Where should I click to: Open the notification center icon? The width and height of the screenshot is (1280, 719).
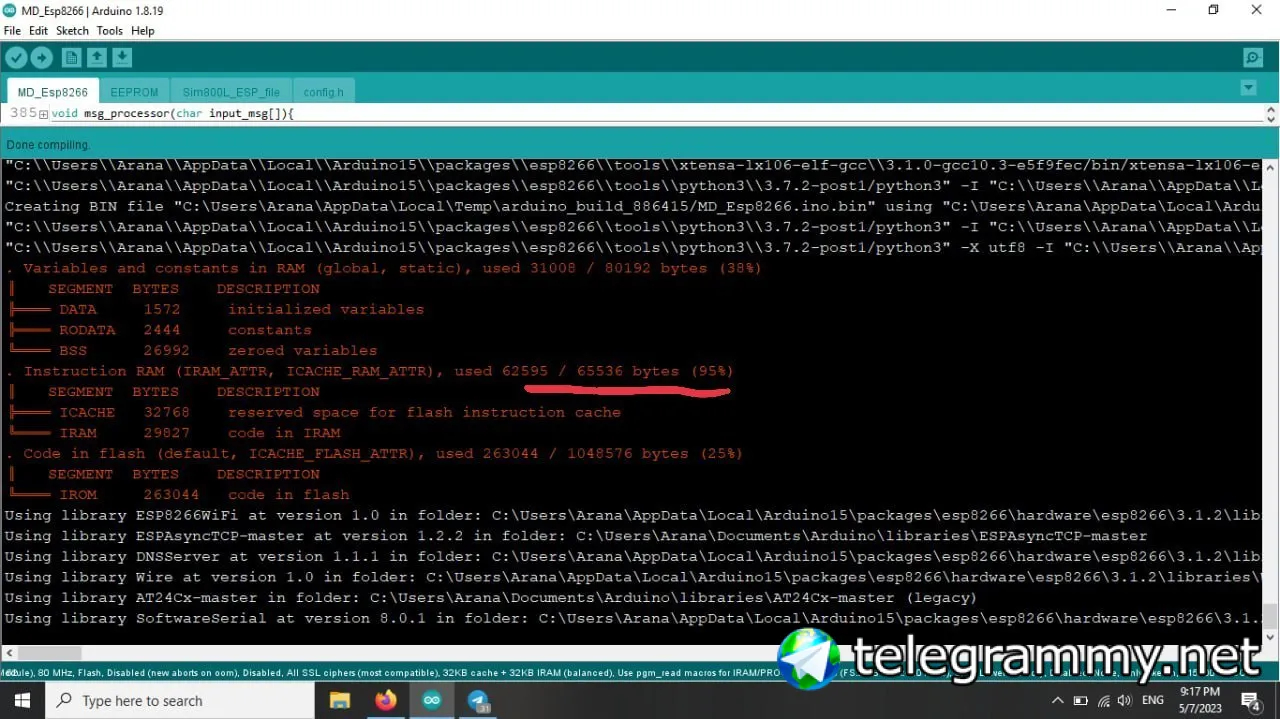tap(1250, 700)
